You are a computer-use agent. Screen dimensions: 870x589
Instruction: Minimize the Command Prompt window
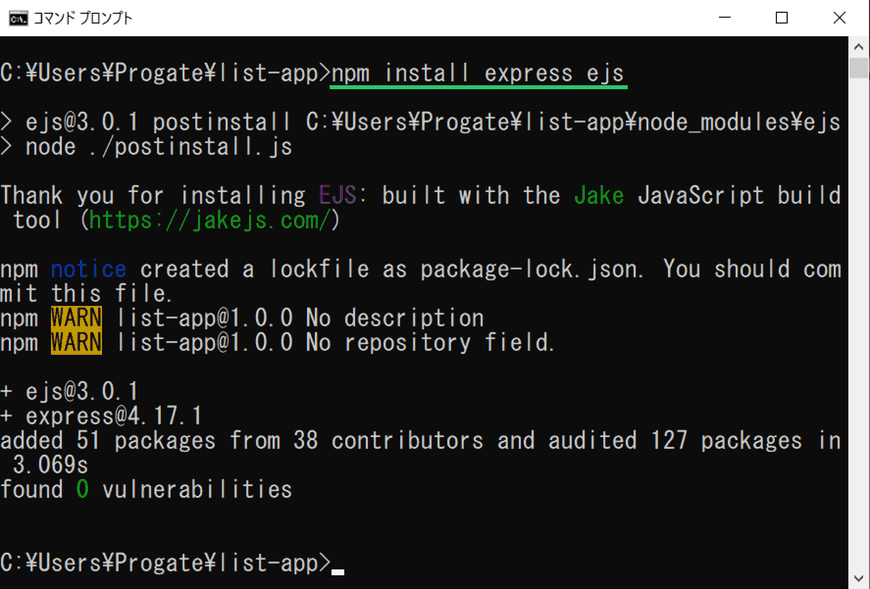725,18
